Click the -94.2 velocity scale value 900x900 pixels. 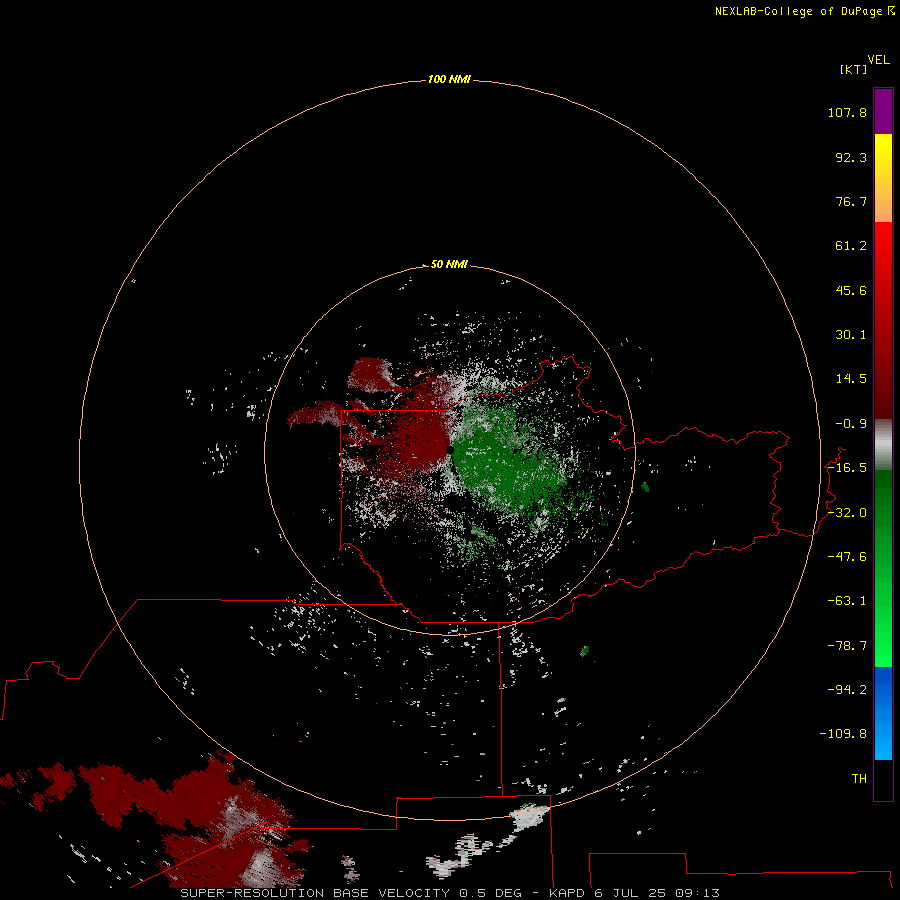point(847,690)
